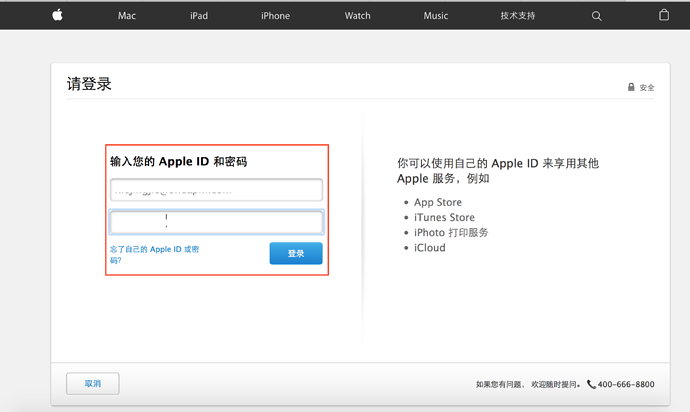Click the lock security icon
The image size is (690, 412).
pyautogui.click(x=631, y=87)
